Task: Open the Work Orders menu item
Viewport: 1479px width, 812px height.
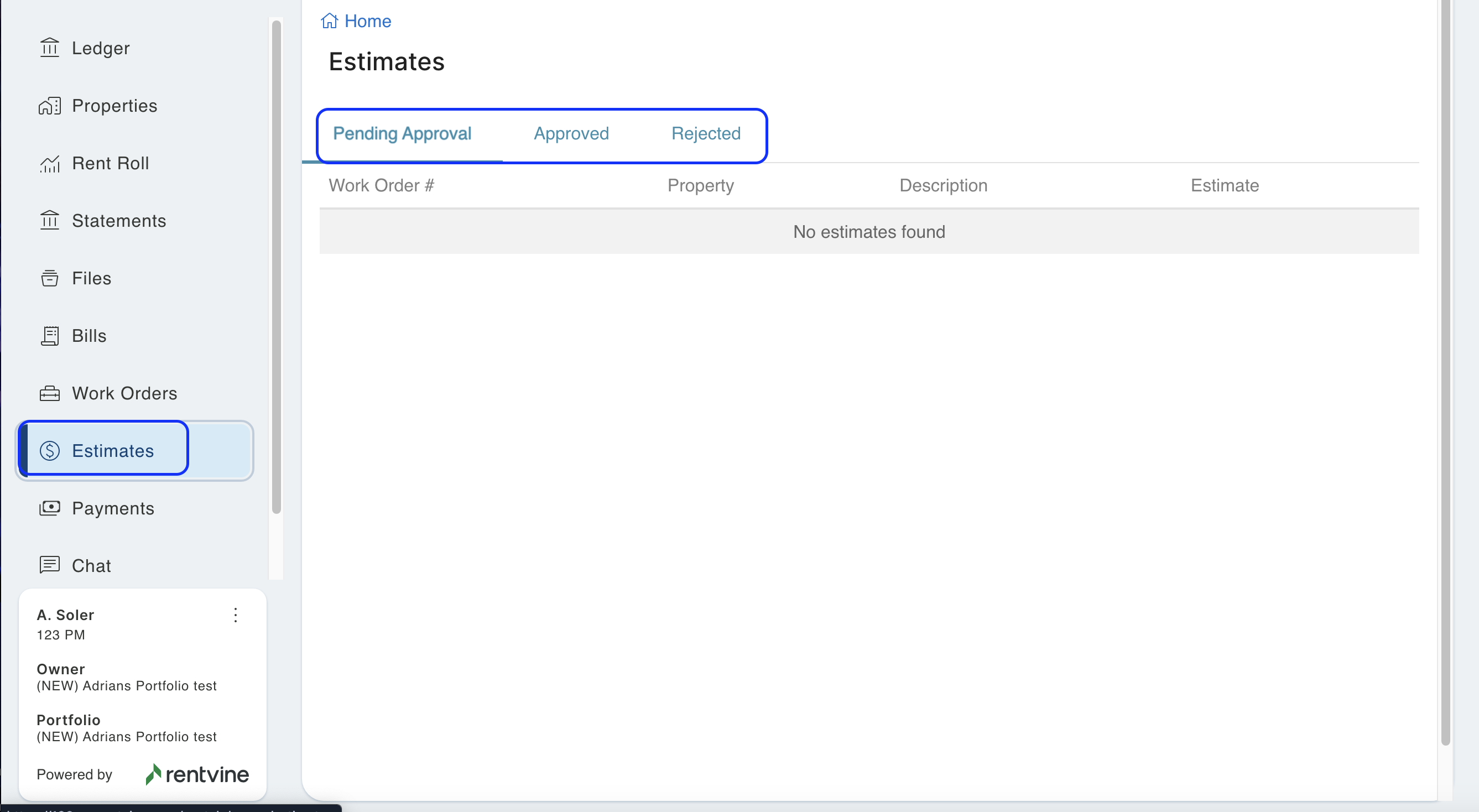Action: click(124, 393)
